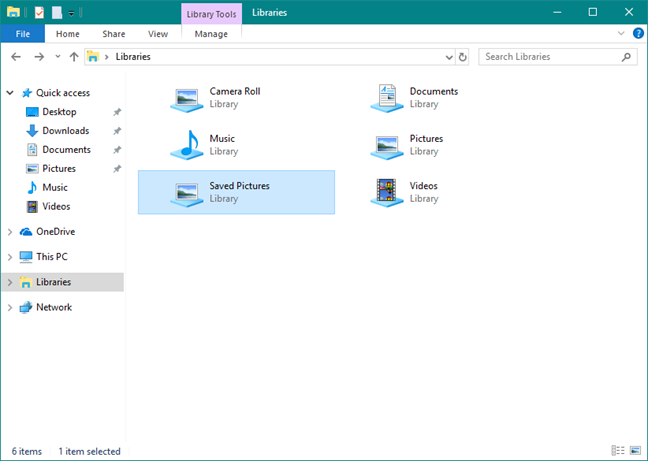Image resolution: width=648 pixels, height=461 pixels.
Task: Refresh the Libraries view
Action: (462, 57)
